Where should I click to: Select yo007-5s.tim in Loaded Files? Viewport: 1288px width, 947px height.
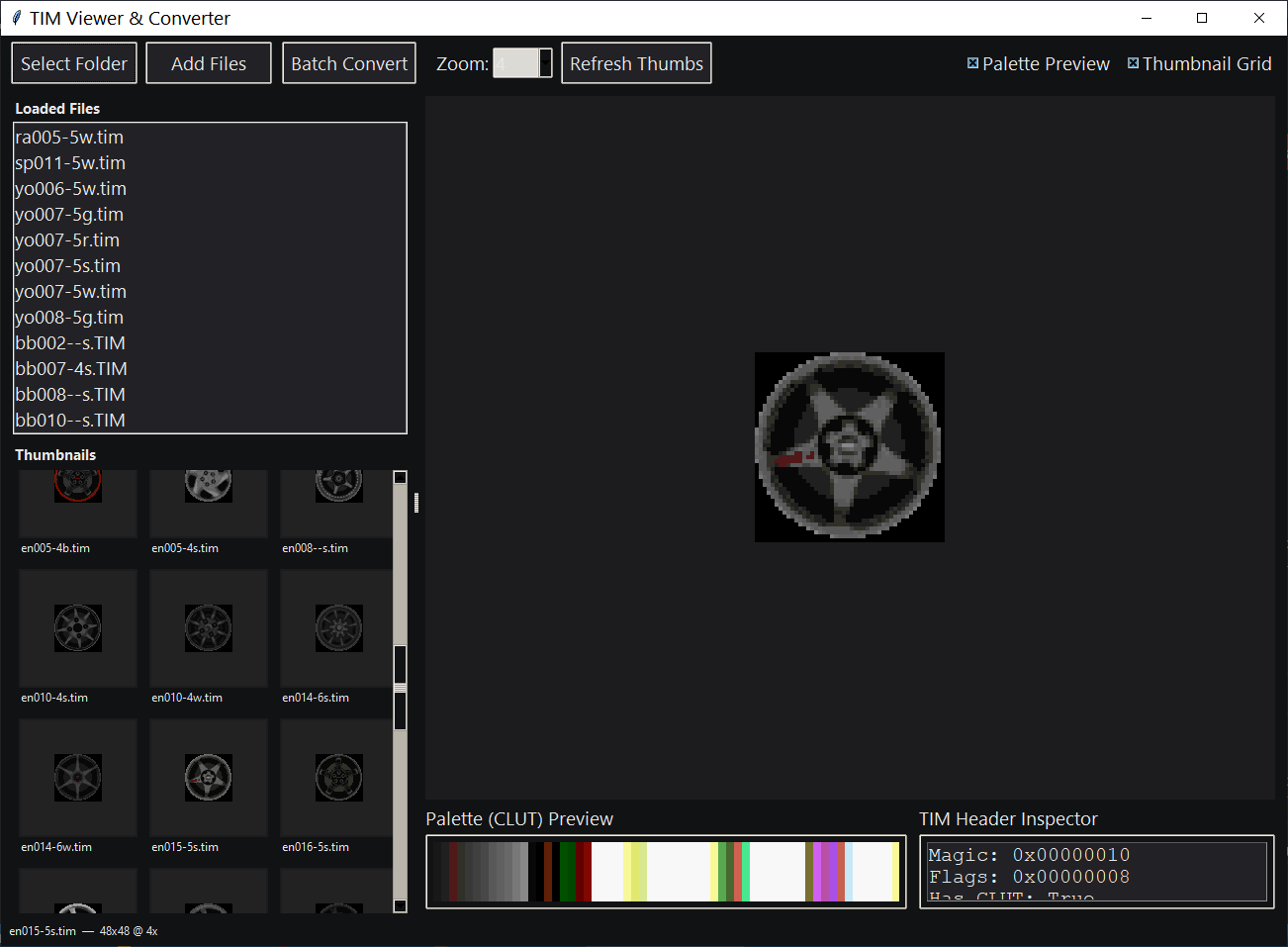tap(210, 266)
